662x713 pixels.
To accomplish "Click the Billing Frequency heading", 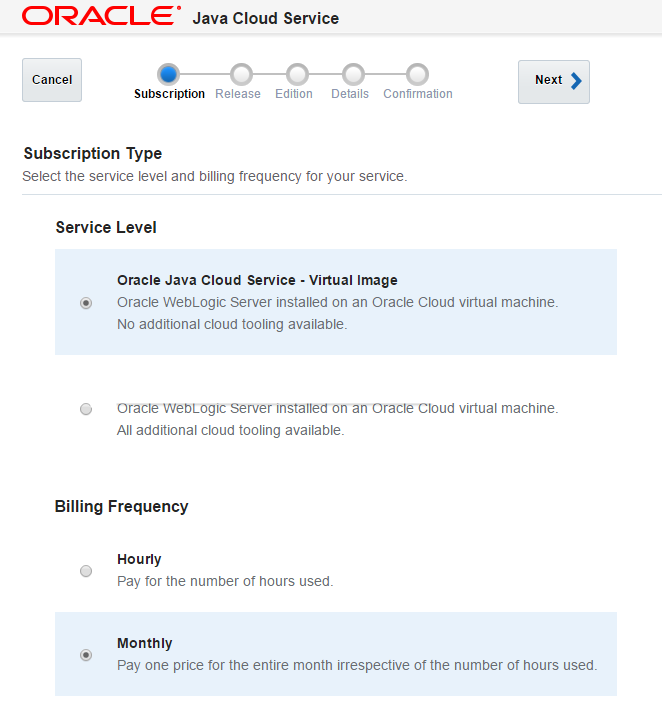I will click(121, 507).
